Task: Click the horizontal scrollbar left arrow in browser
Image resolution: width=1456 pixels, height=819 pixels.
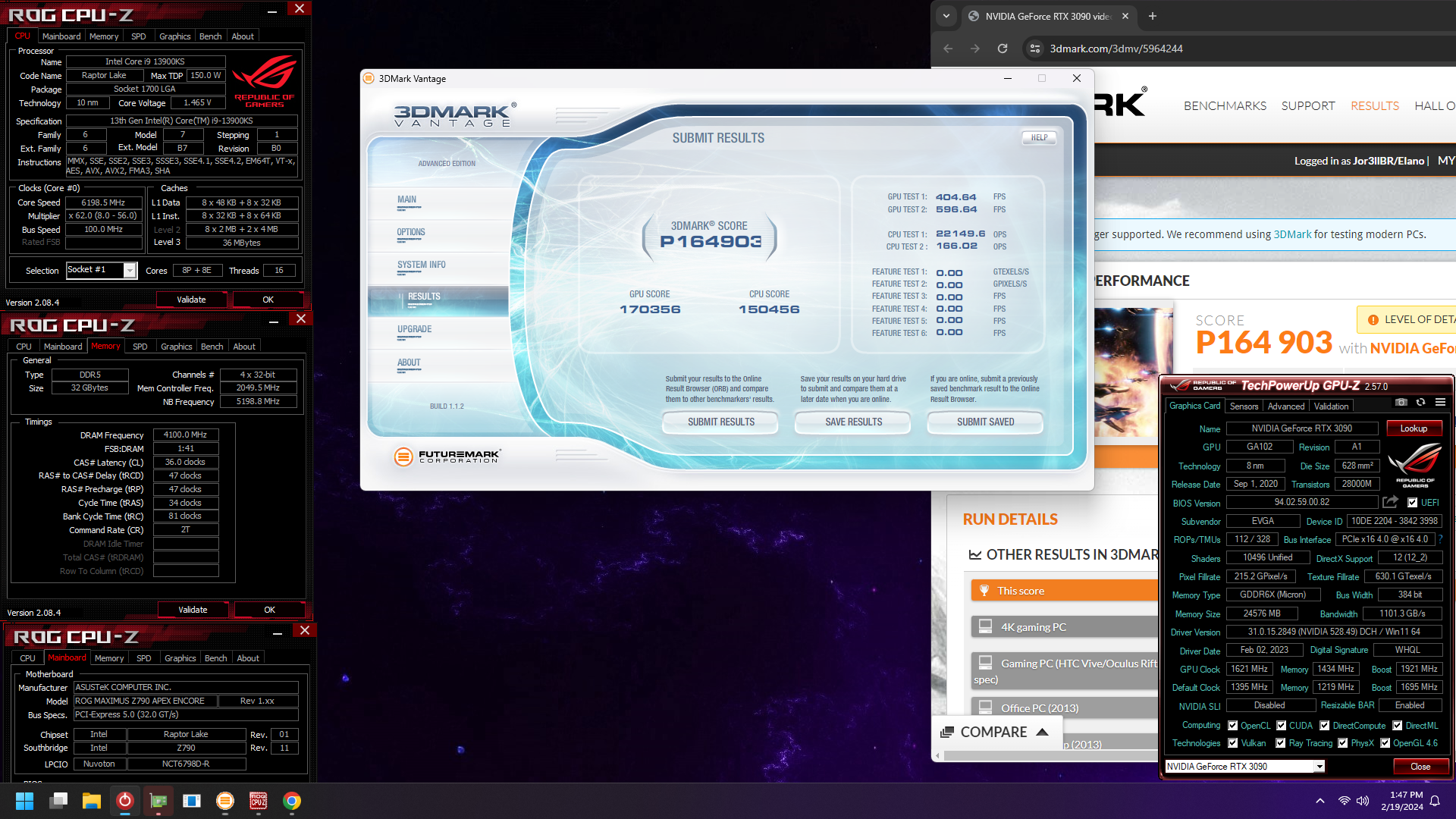Action: tap(938, 756)
